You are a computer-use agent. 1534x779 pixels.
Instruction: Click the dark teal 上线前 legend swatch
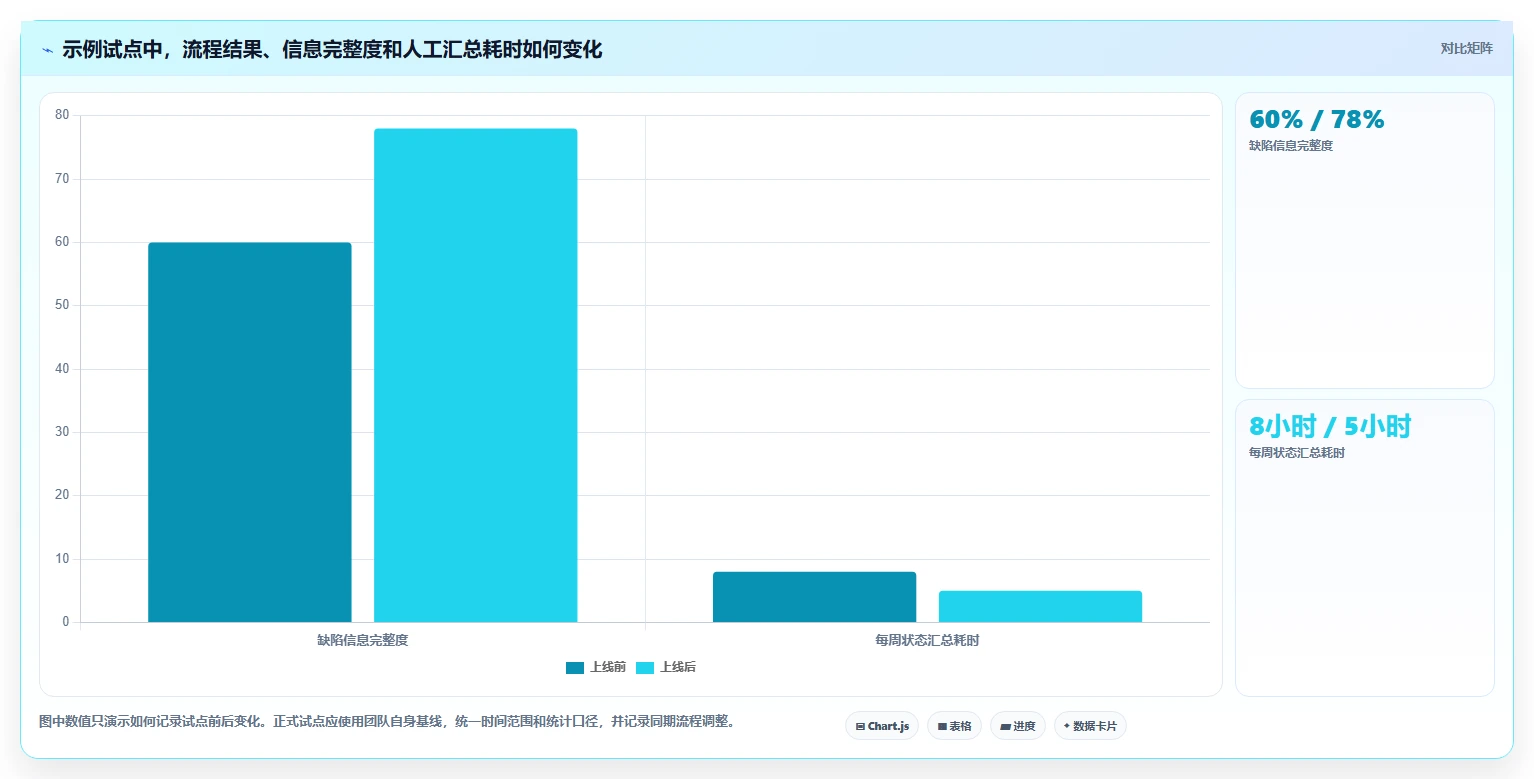pos(575,668)
